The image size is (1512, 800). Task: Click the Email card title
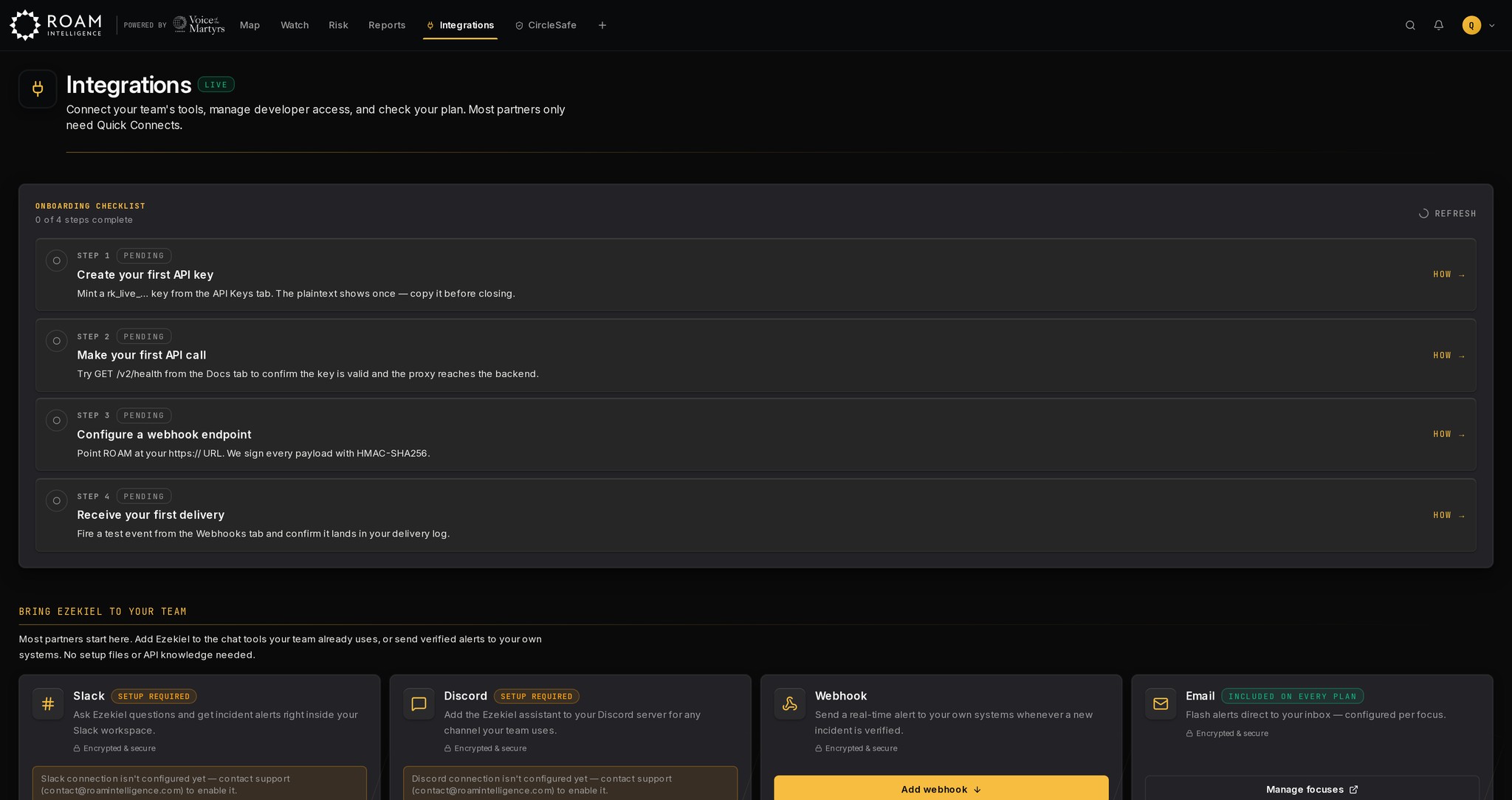click(x=1200, y=696)
